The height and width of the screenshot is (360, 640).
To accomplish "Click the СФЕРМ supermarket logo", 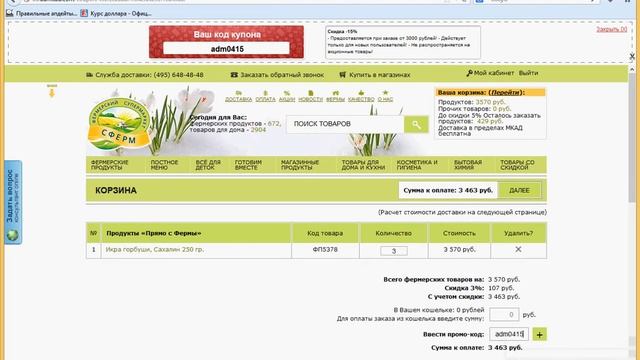I will pyautogui.click(x=119, y=123).
